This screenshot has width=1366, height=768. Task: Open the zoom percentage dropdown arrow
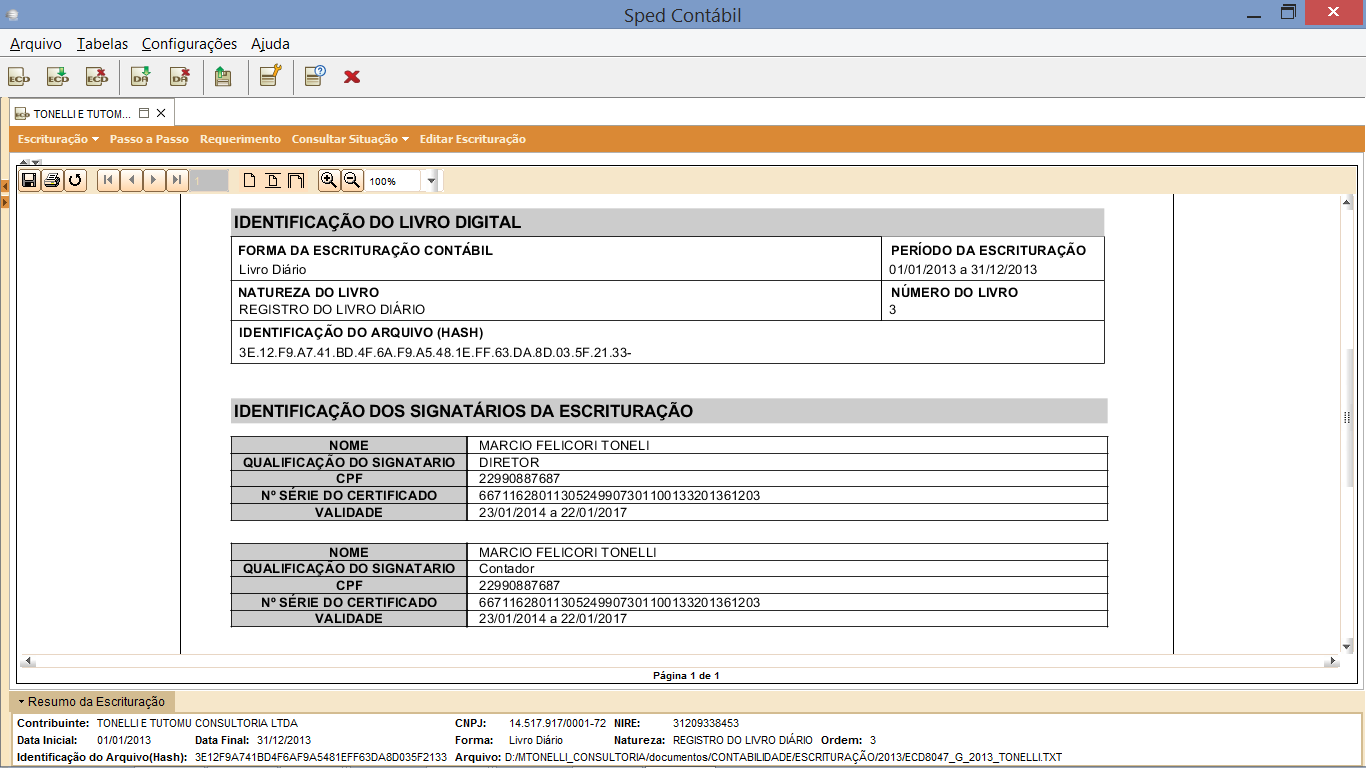[432, 181]
